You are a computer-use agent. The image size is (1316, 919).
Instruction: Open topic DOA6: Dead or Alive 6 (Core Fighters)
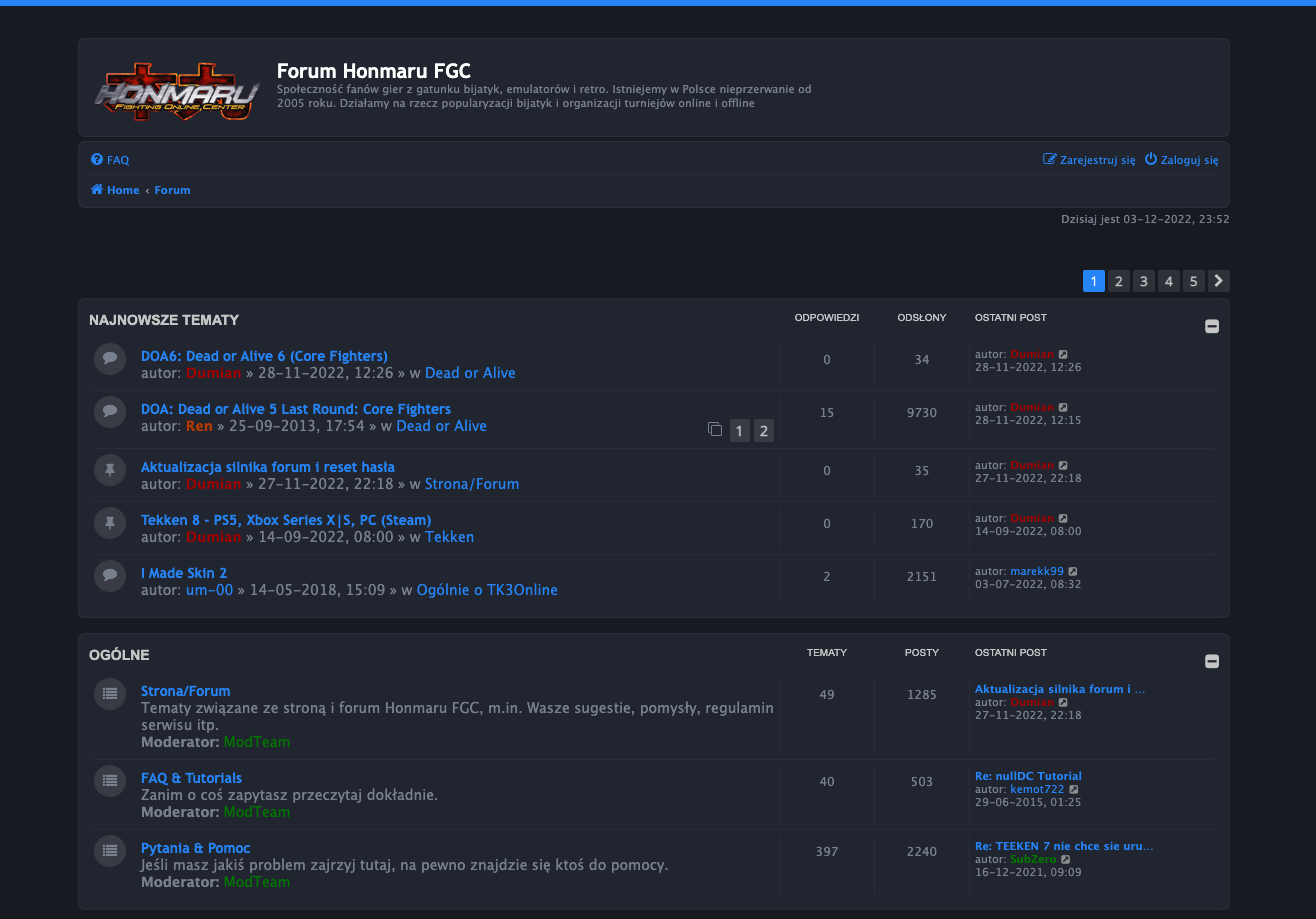pos(264,356)
